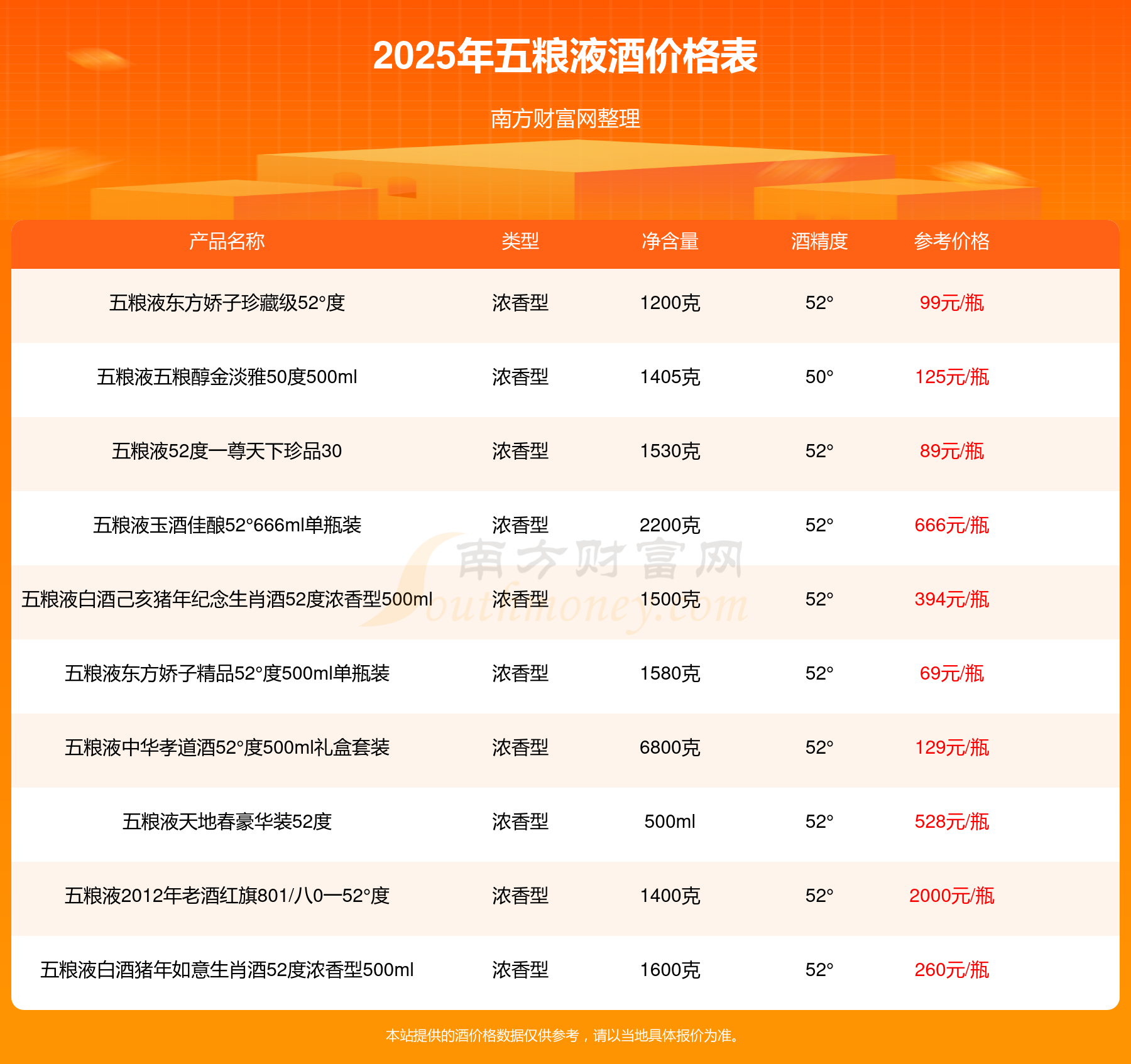The image size is (1131, 1064).
Task: Click product name "五粮液白酒己亥猪年纪念生肖酒52度浓香型500ml"
Action: point(227,599)
